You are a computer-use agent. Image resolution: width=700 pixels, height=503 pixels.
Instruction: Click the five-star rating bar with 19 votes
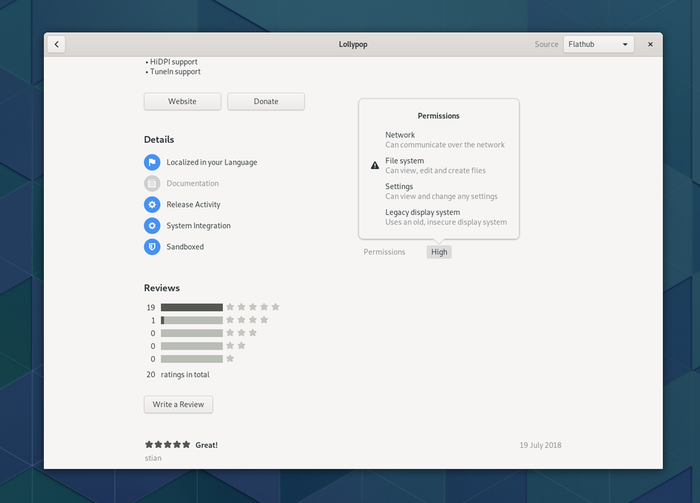192,307
